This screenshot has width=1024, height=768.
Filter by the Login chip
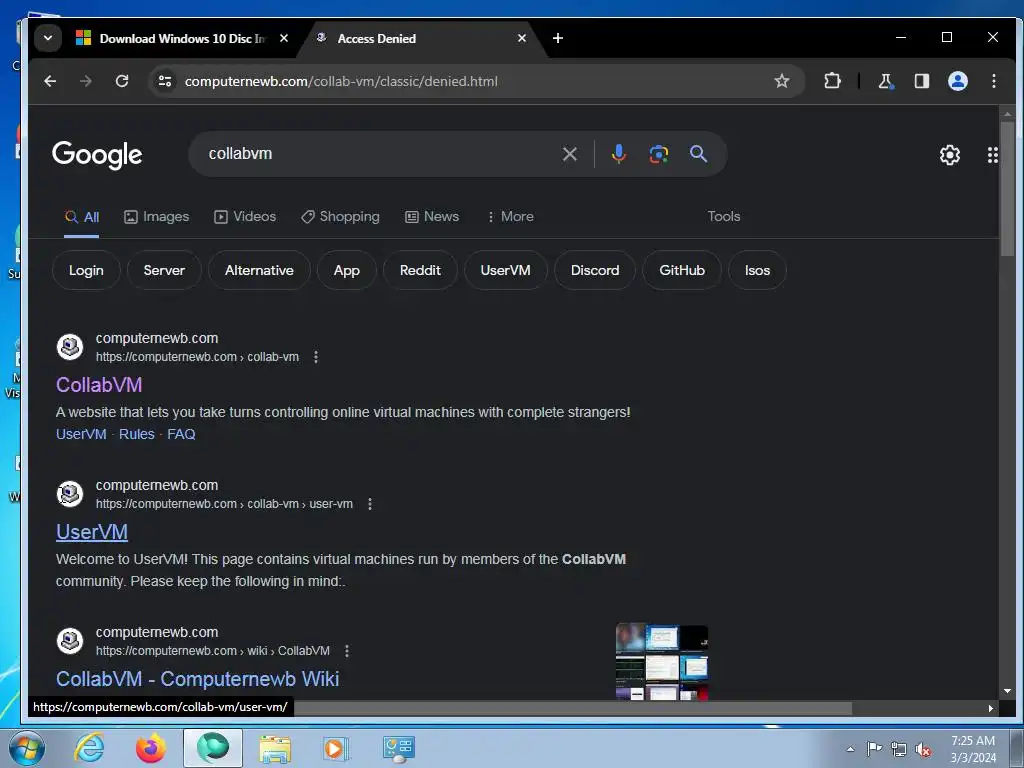point(86,270)
